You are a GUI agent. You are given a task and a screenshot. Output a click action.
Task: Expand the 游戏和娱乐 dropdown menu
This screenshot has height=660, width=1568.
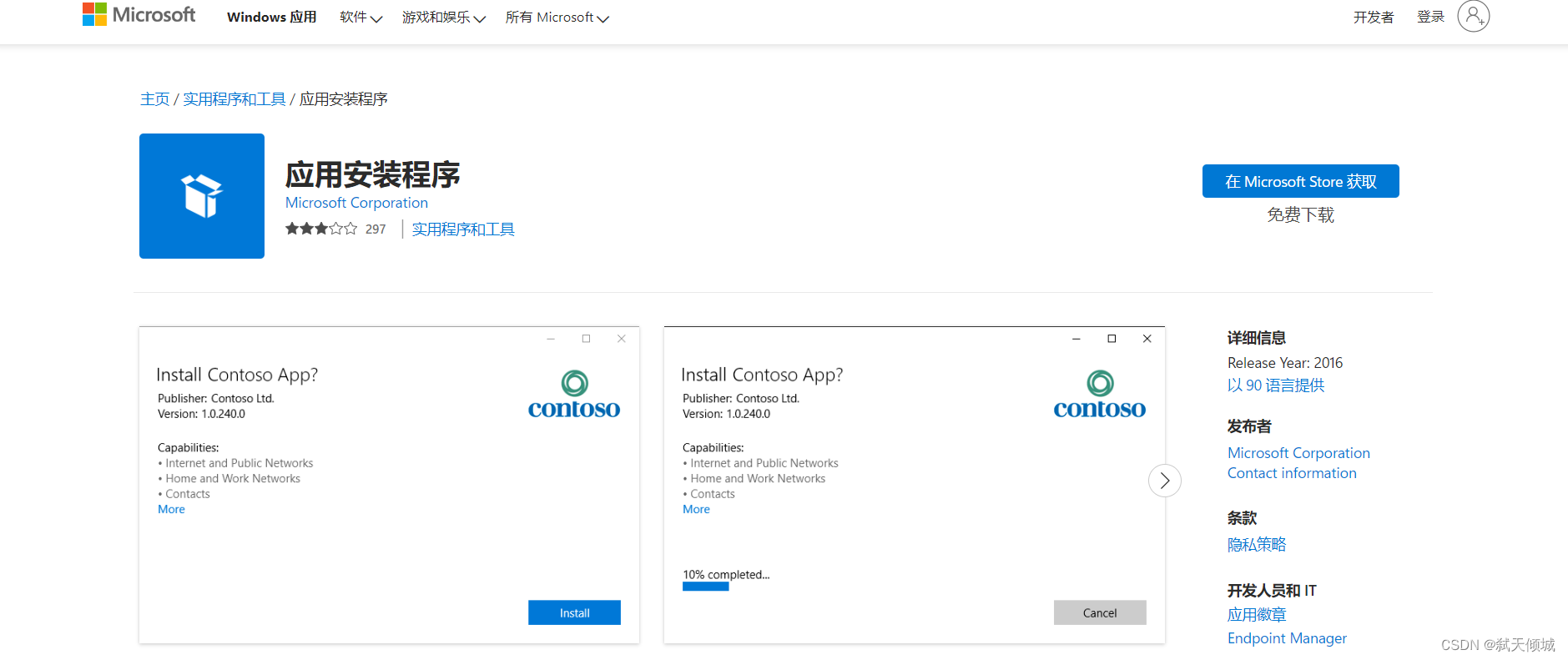(x=444, y=18)
